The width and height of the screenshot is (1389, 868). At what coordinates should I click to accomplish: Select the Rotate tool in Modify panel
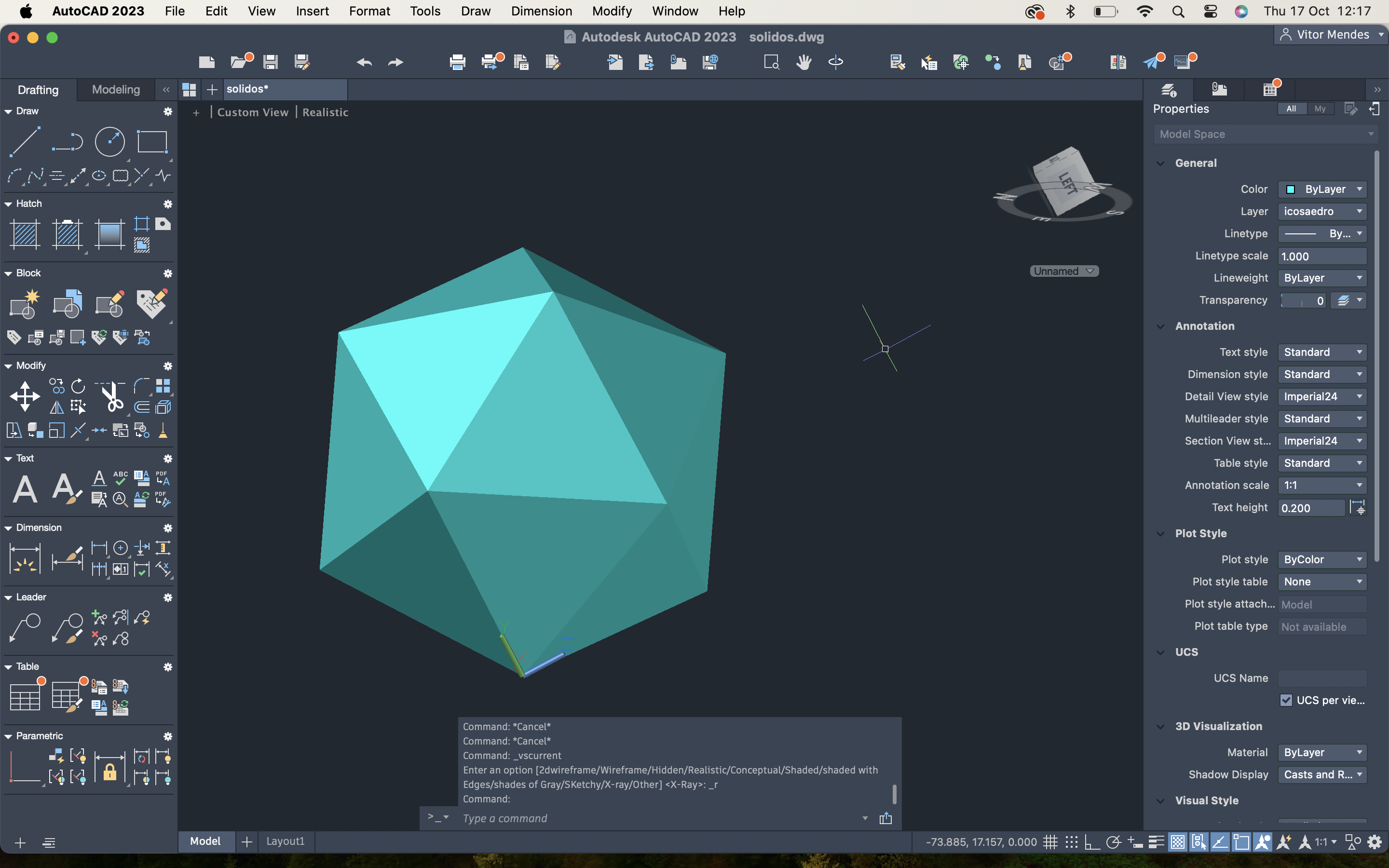pos(78,386)
